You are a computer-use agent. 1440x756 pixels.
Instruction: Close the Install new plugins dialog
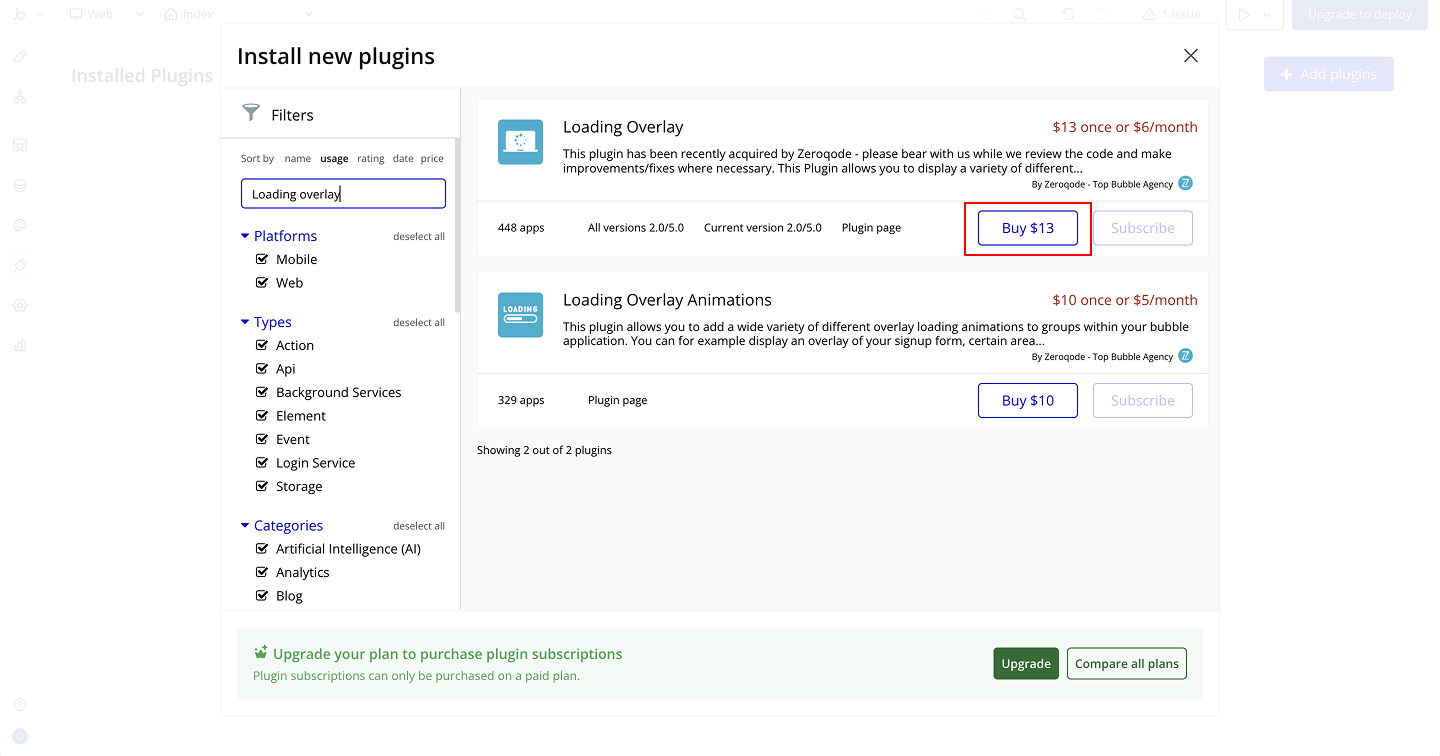[x=1190, y=56]
